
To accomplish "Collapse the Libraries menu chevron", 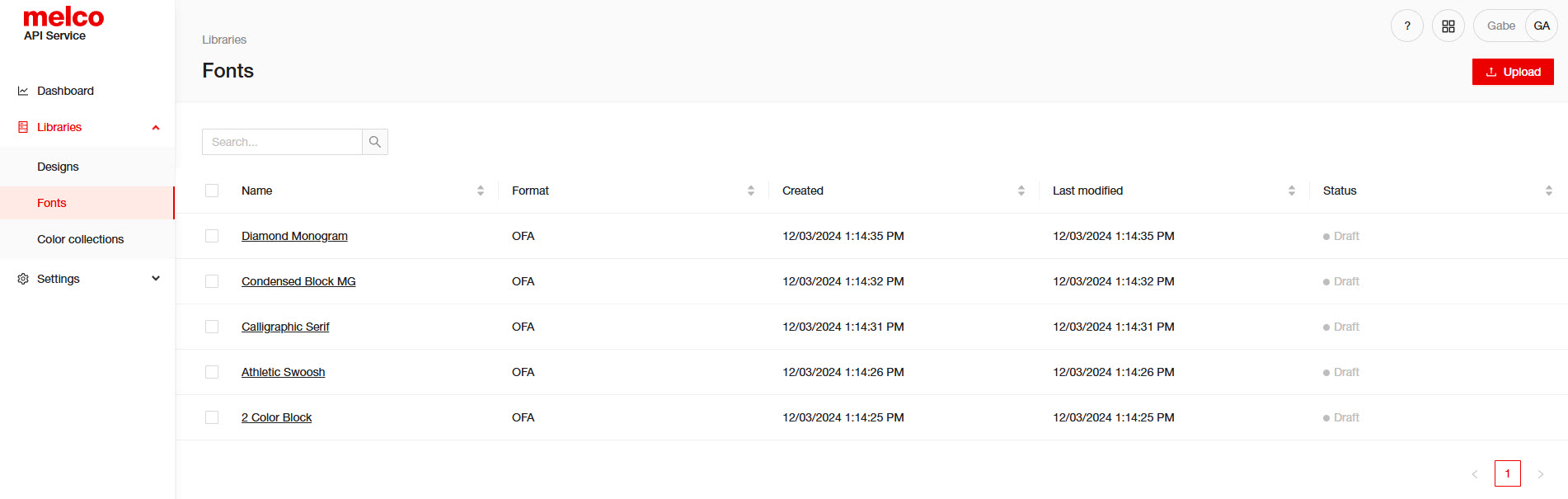I will 156,128.
